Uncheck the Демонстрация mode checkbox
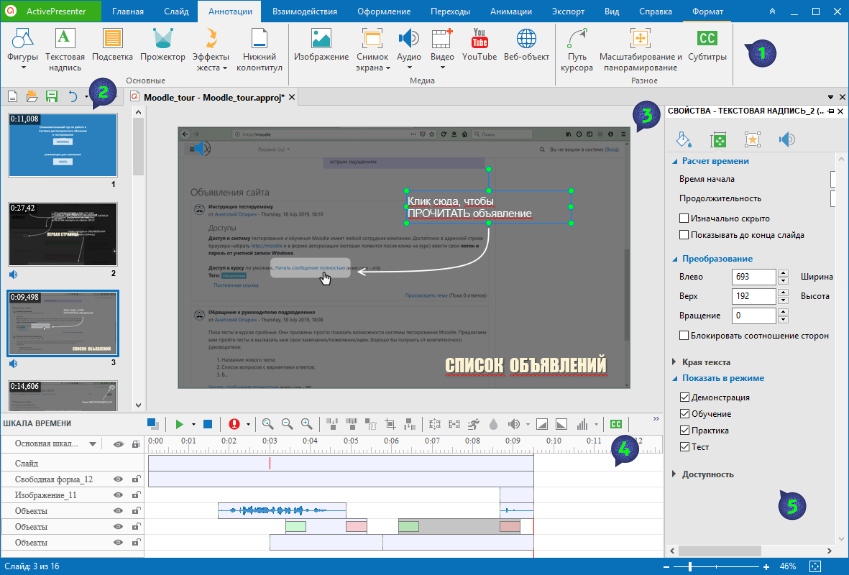Viewport: 849px width, 575px height. (684, 396)
